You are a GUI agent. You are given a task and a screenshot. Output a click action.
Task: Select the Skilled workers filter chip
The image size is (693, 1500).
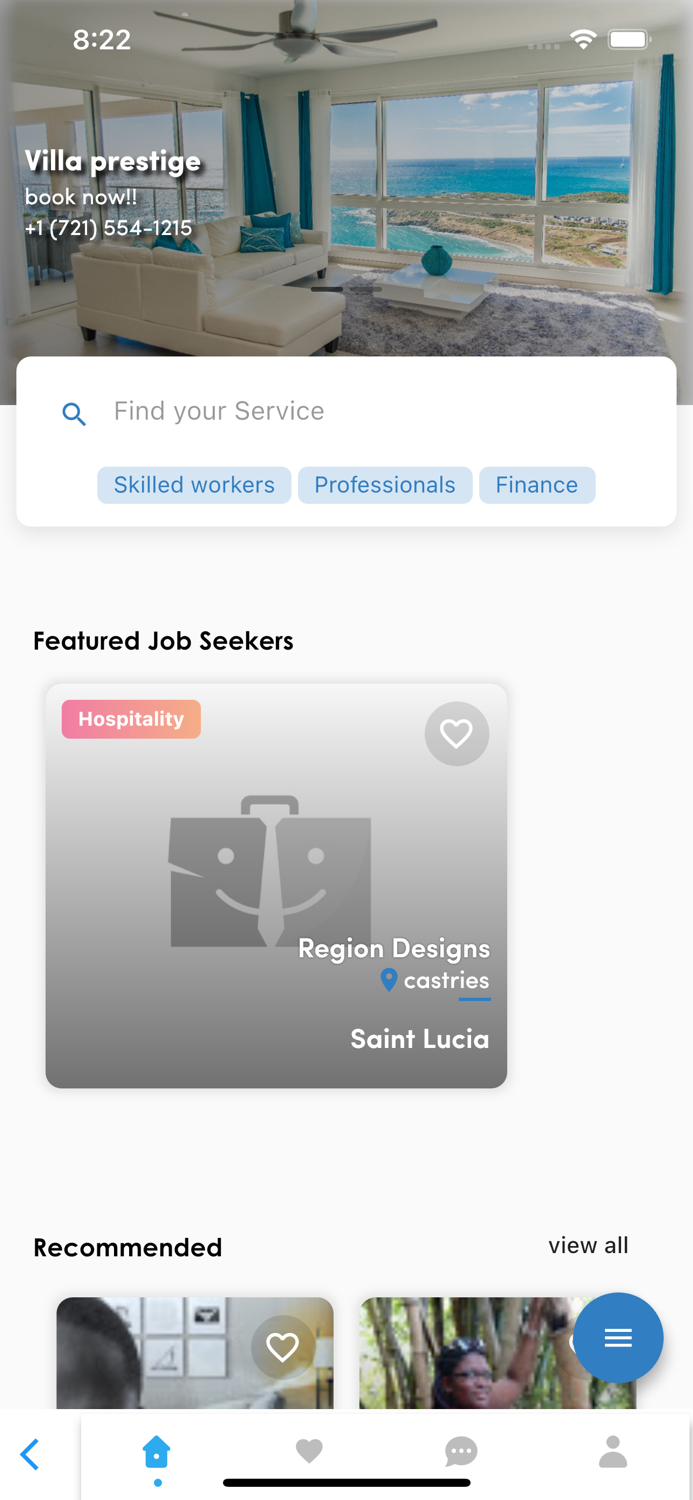point(194,485)
